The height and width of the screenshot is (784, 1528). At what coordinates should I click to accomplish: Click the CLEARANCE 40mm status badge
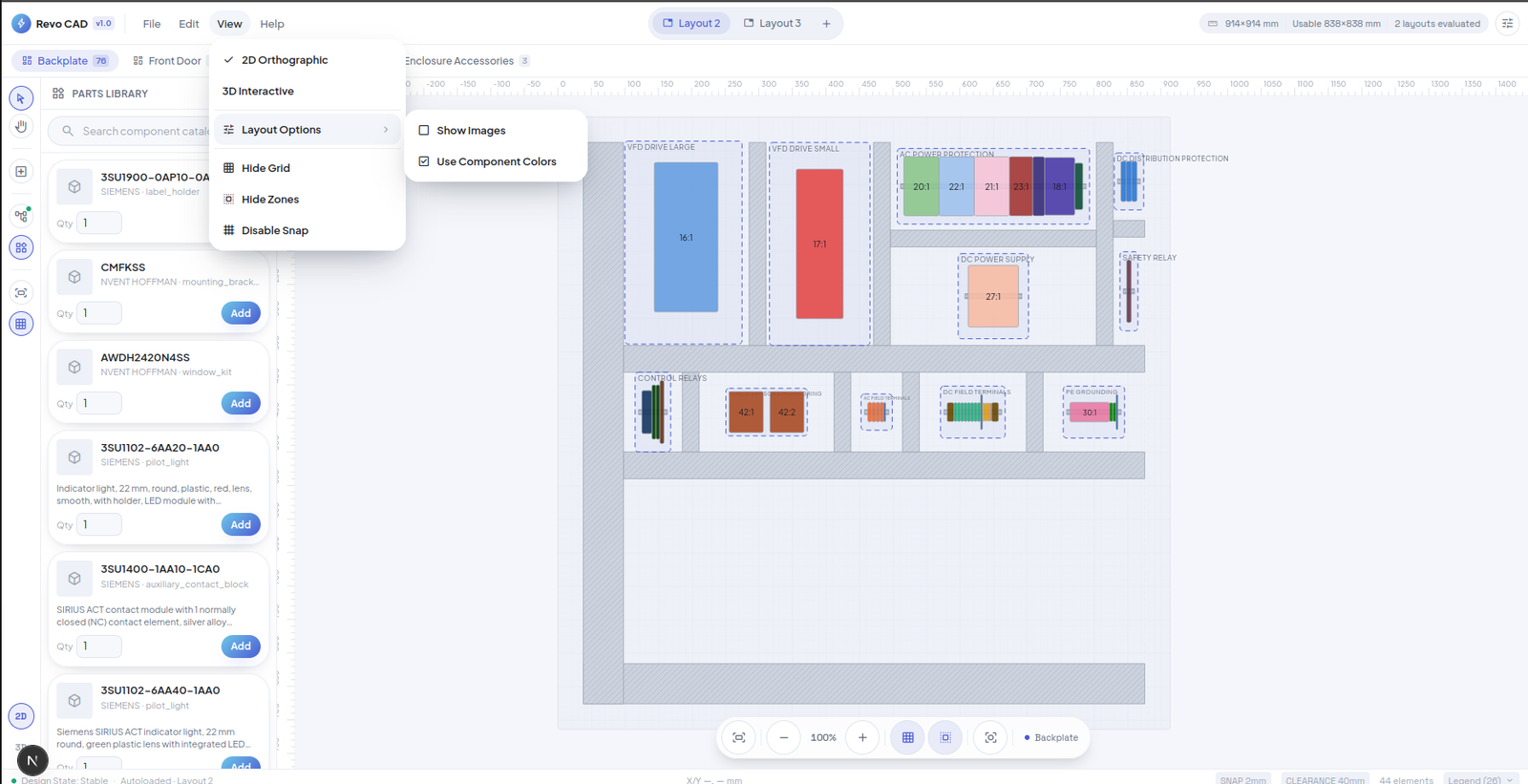tap(1325, 779)
